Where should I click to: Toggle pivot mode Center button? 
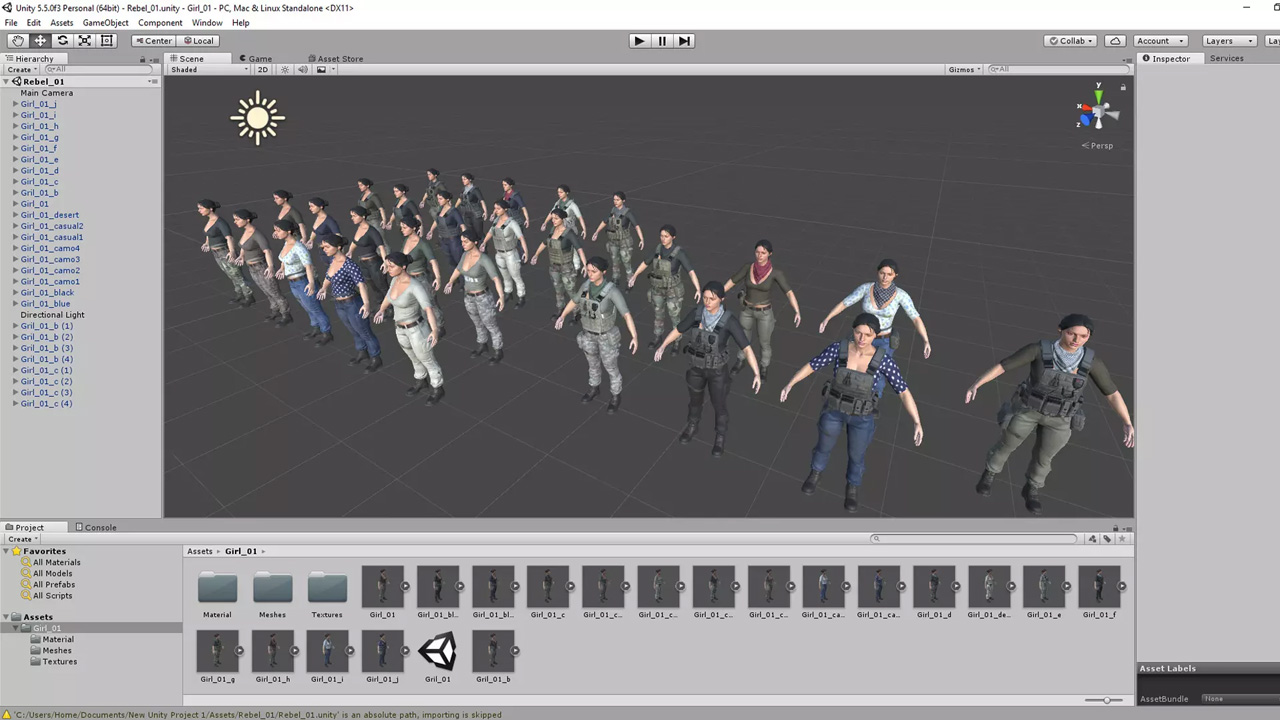(153, 41)
